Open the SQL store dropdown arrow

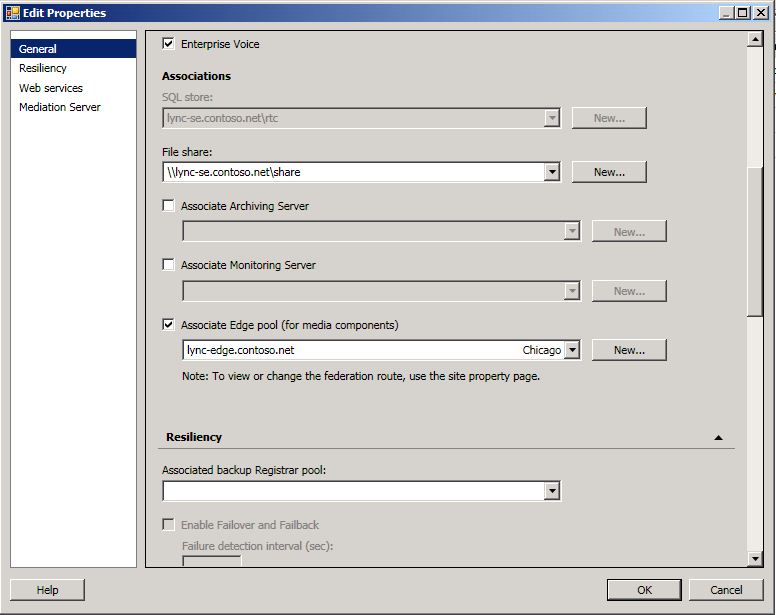[552, 118]
